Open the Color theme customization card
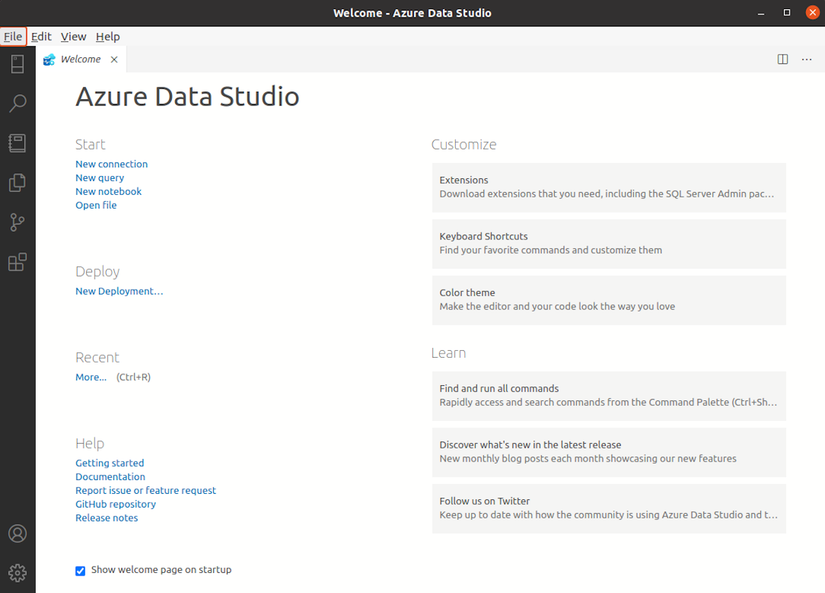The image size is (825, 593). click(x=608, y=300)
